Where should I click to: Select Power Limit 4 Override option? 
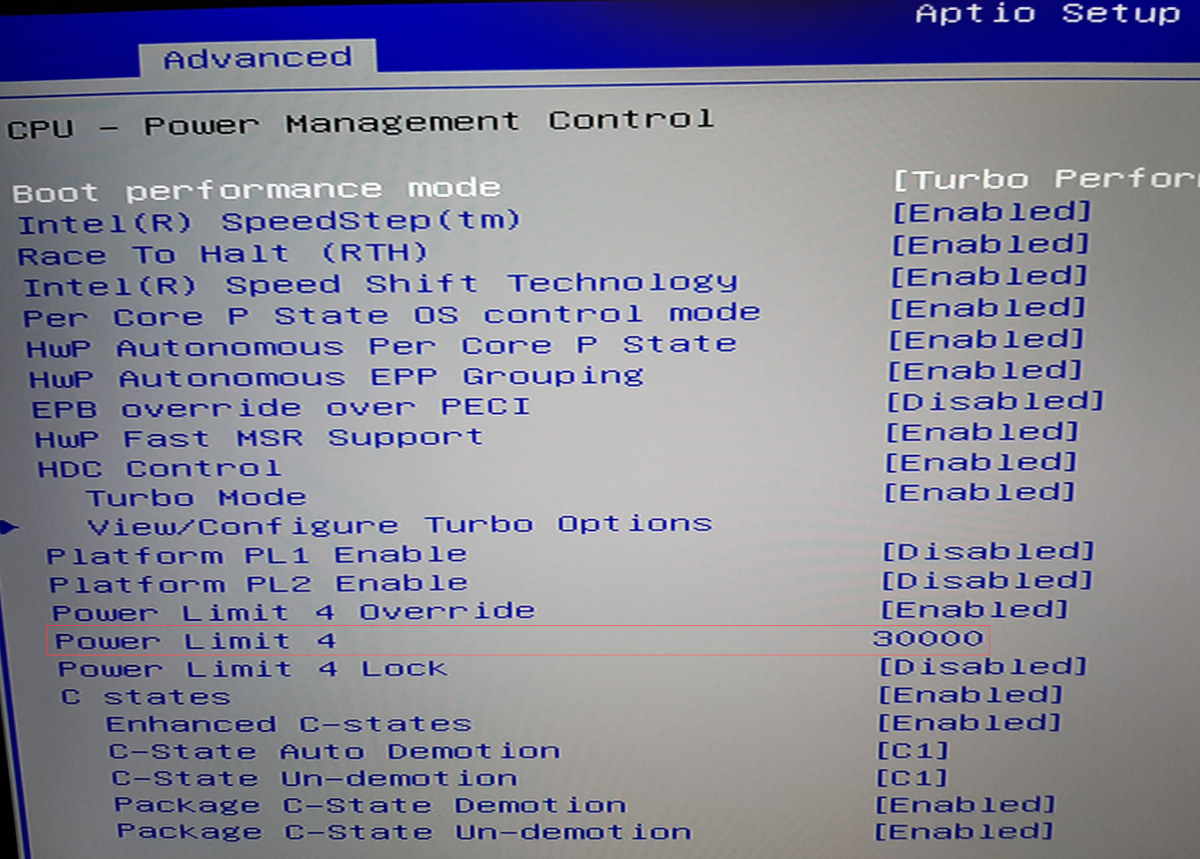(293, 612)
